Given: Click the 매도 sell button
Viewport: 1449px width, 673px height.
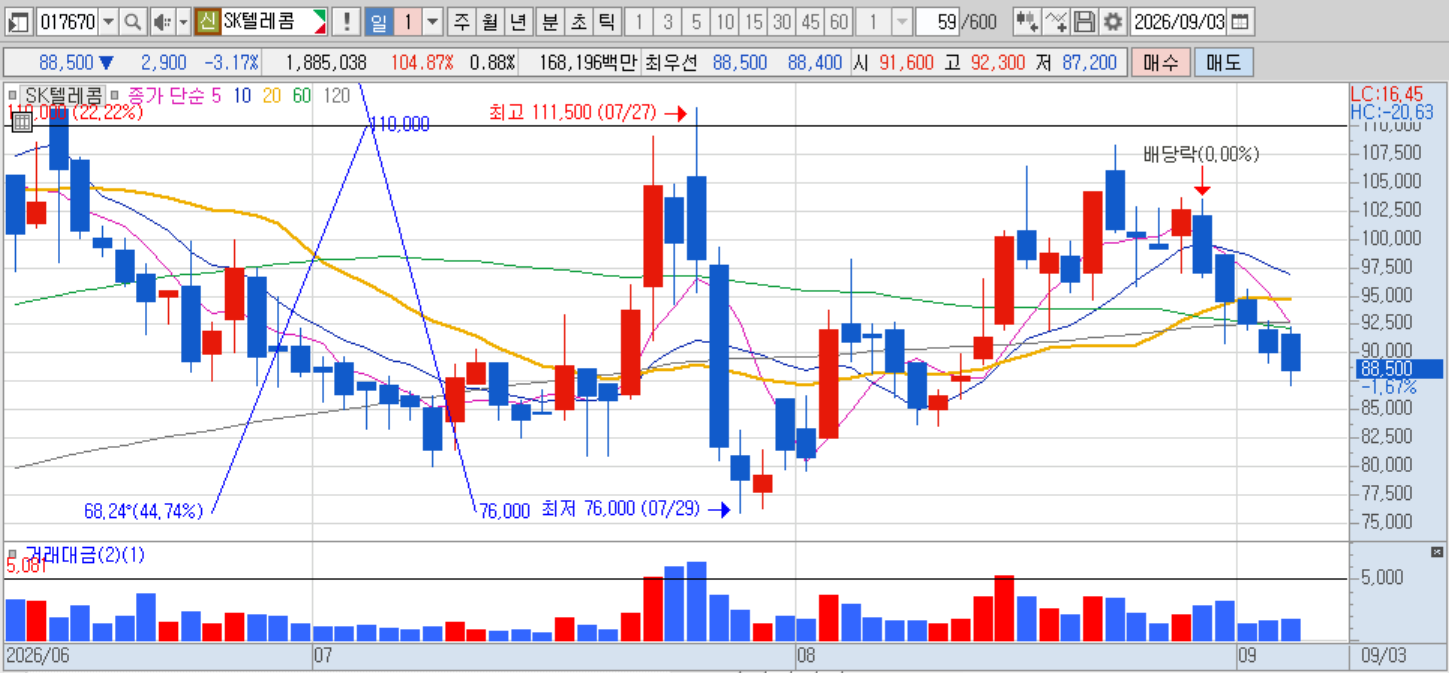Looking at the screenshot, I should pyautogui.click(x=1223, y=63).
